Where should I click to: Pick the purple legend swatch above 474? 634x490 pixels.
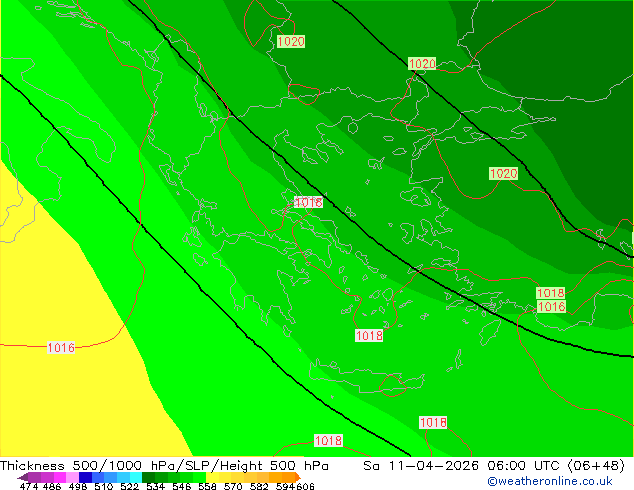tap(34, 477)
